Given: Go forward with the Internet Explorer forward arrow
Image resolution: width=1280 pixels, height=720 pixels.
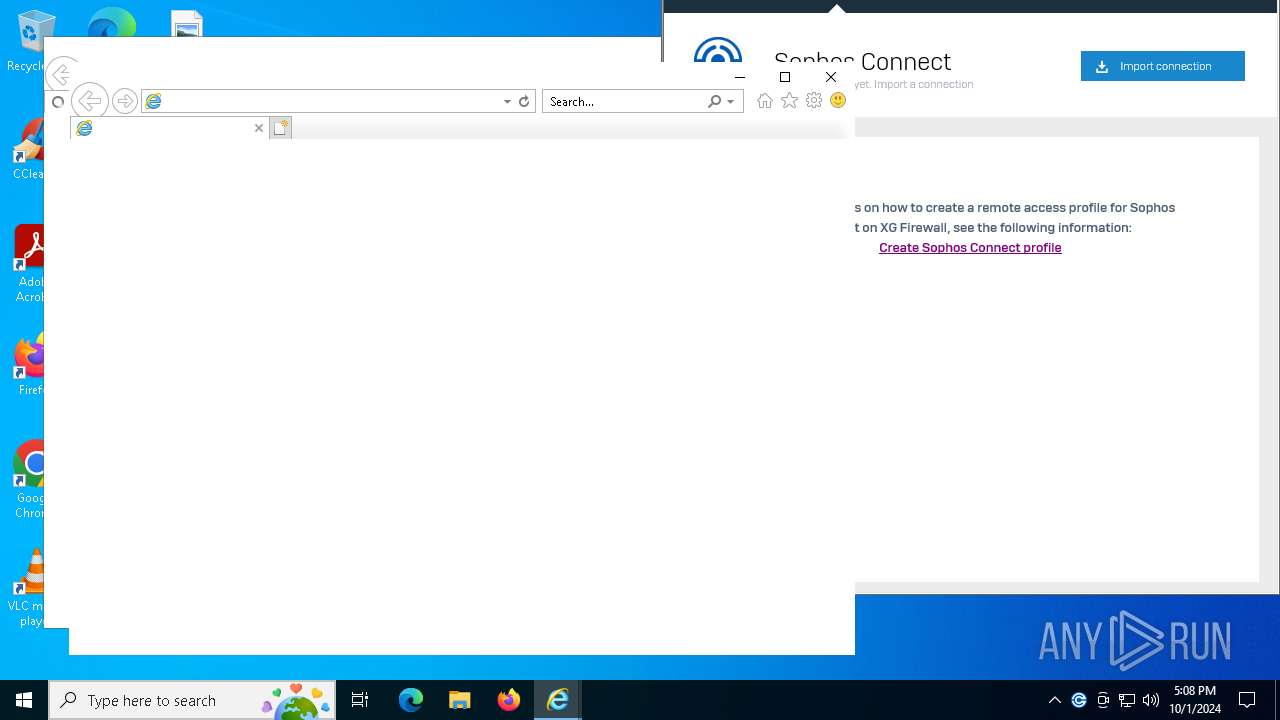Looking at the screenshot, I should click(124, 101).
